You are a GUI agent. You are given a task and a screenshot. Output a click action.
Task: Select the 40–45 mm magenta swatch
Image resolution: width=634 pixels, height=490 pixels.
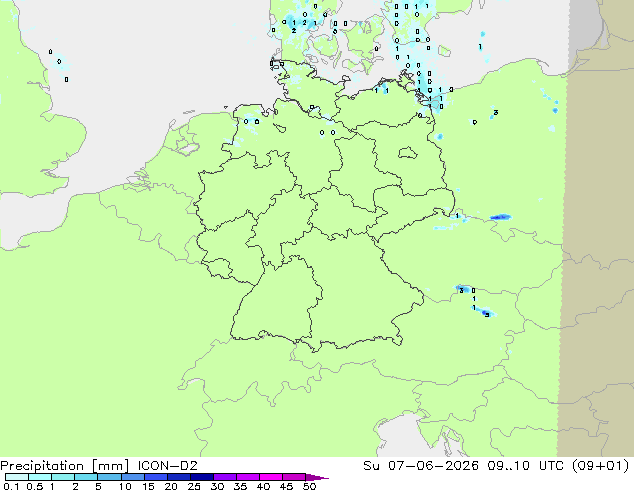pos(271,477)
